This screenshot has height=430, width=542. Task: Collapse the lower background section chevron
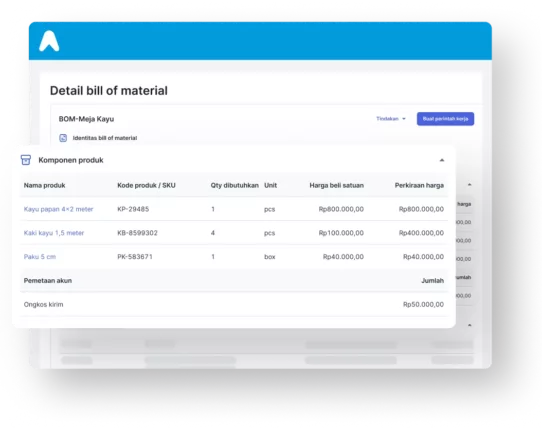point(469,325)
